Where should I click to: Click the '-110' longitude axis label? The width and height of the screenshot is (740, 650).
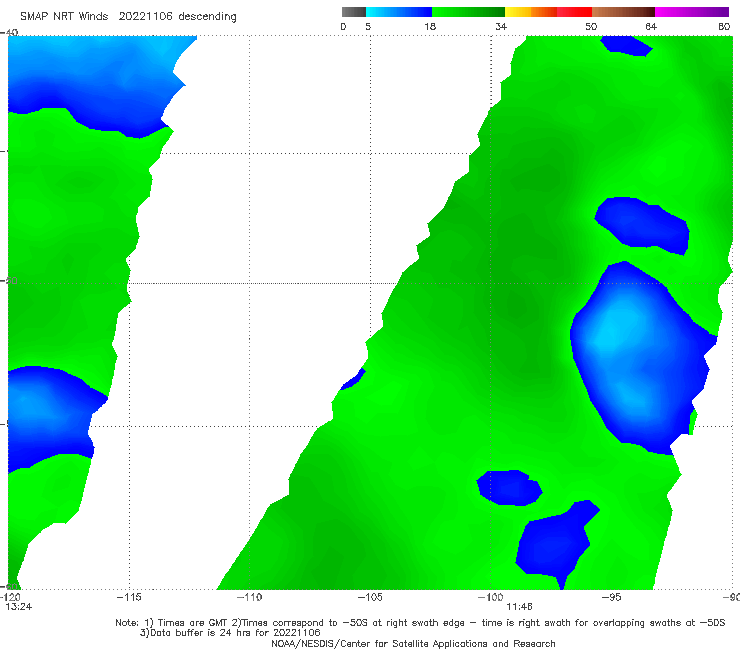point(249,597)
